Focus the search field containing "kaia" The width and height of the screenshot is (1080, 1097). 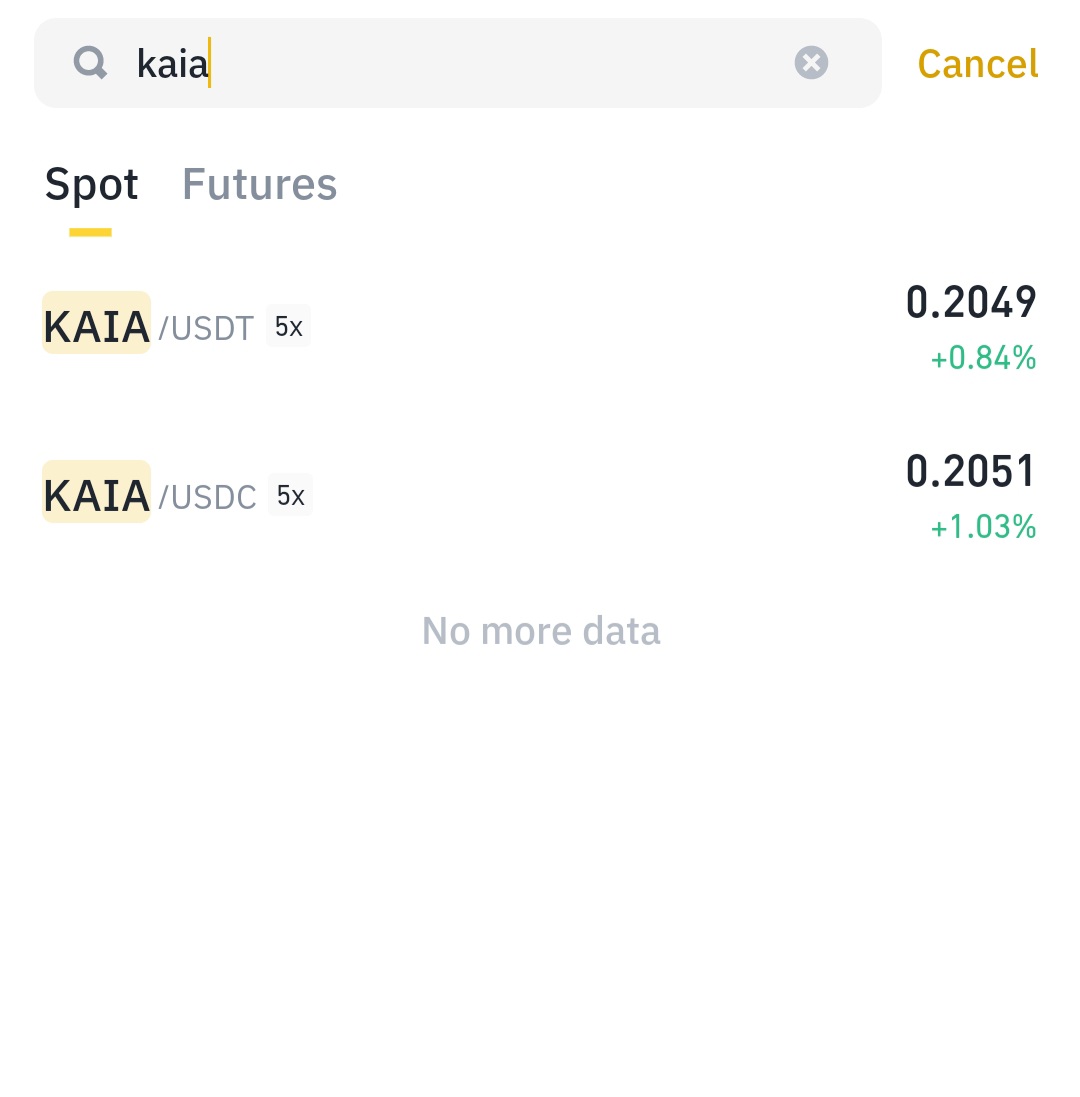pos(480,64)
